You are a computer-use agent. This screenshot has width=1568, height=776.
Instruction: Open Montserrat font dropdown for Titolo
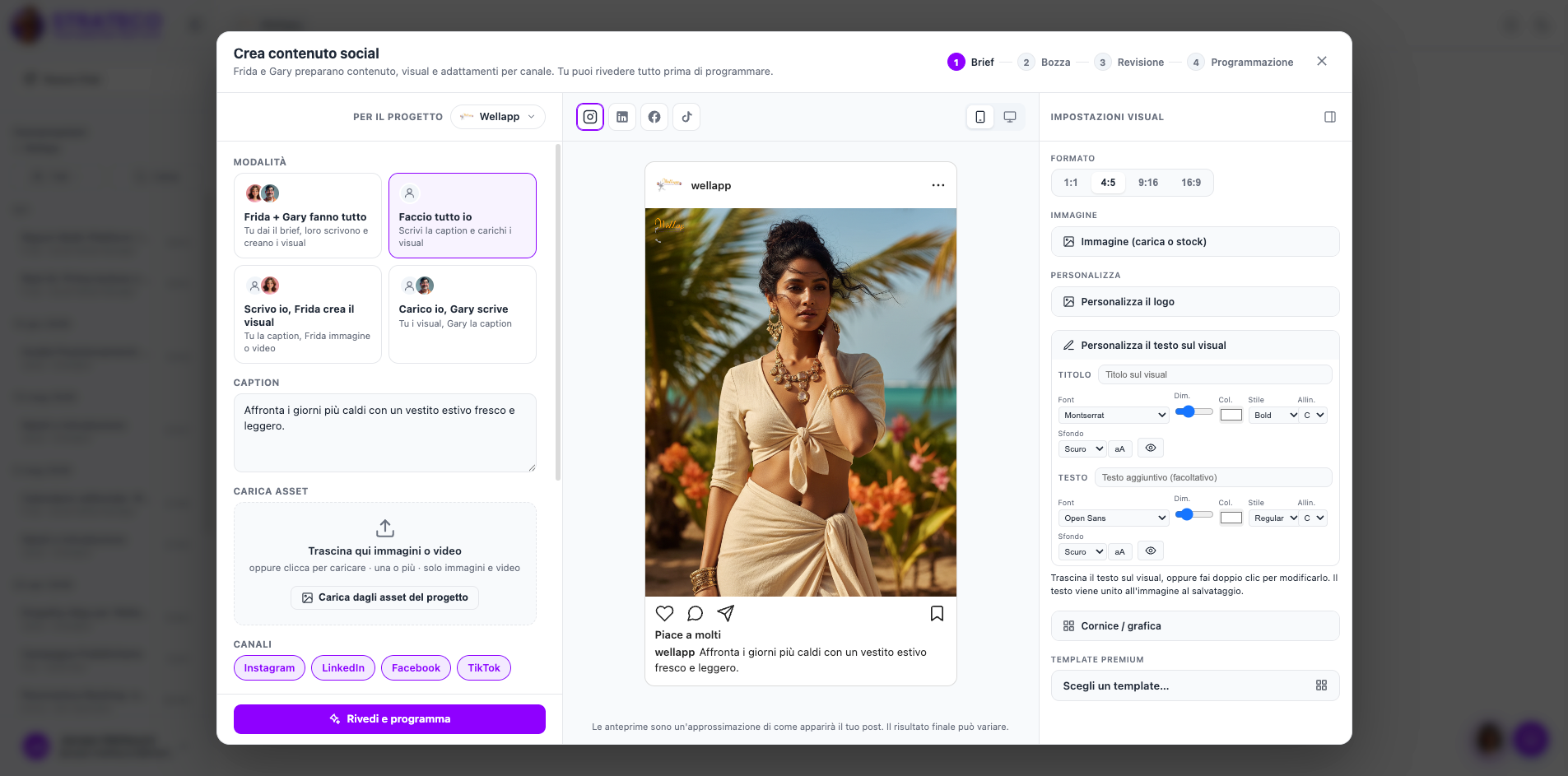click(x=1114, y=415)
